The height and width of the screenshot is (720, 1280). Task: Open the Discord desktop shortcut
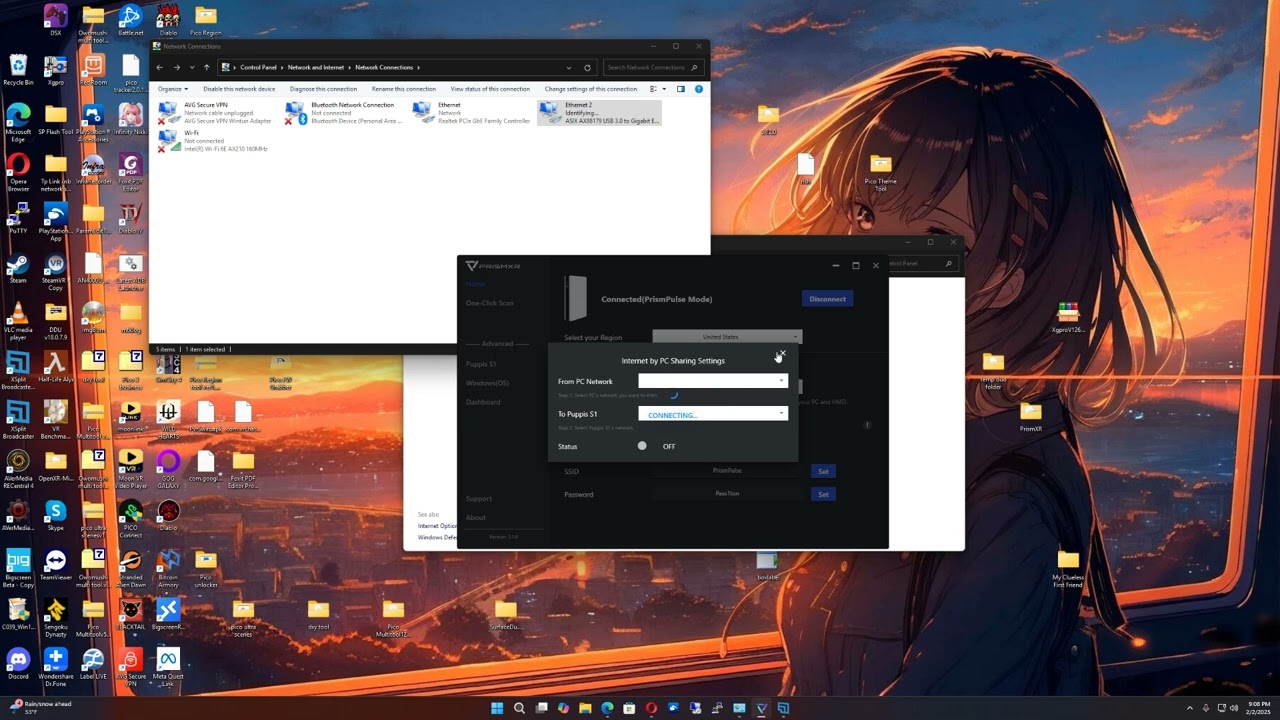point(18,664)
